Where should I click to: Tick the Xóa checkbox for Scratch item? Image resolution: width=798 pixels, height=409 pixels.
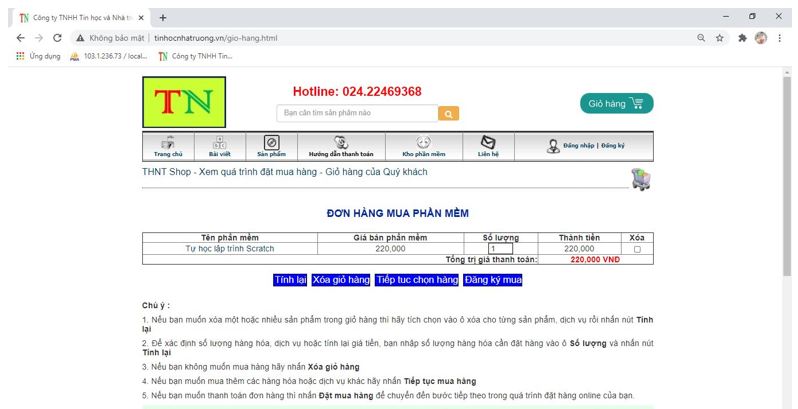pyautogui.click(x=637, y=249)
